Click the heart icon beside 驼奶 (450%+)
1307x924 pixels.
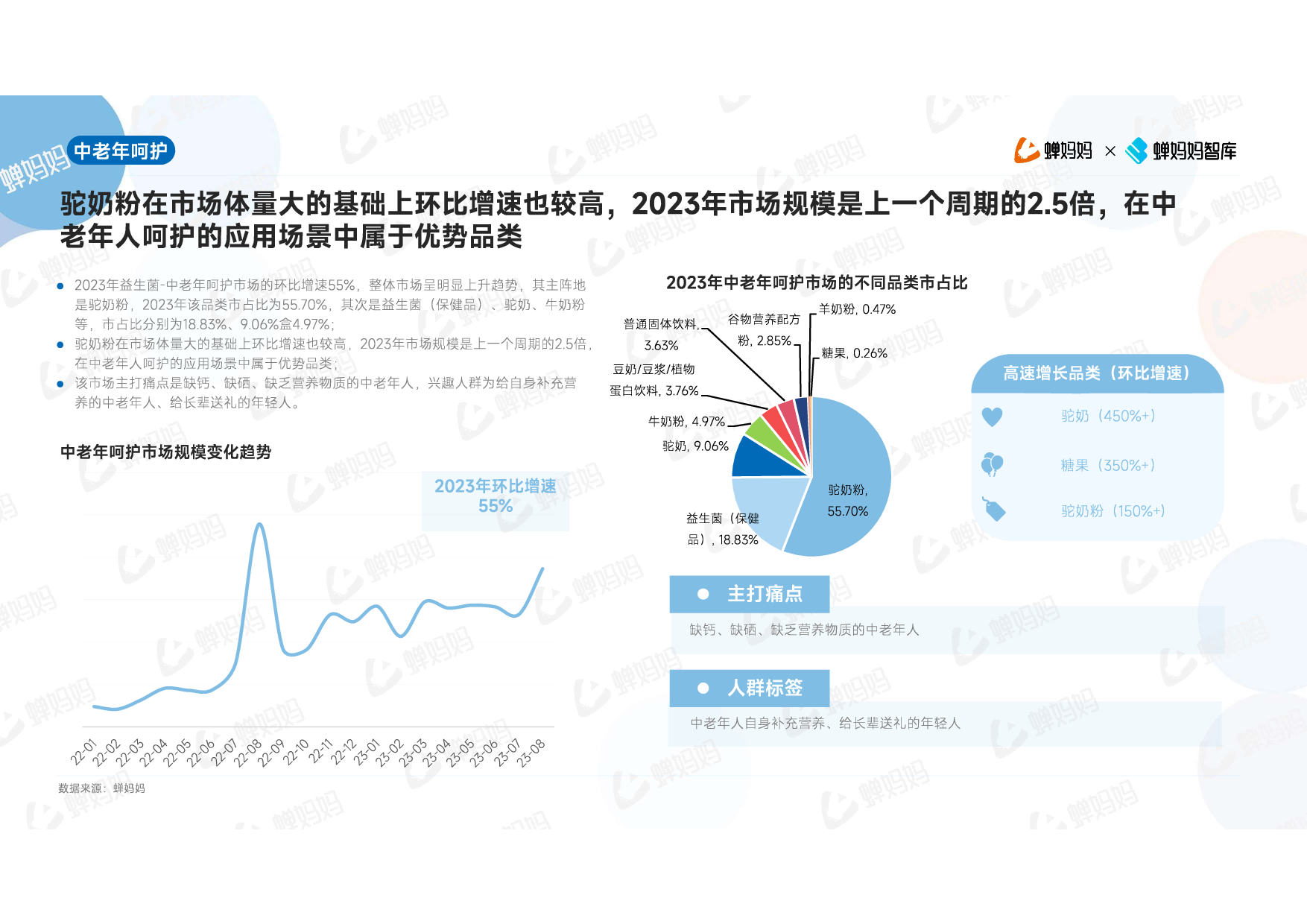point(992,417)
